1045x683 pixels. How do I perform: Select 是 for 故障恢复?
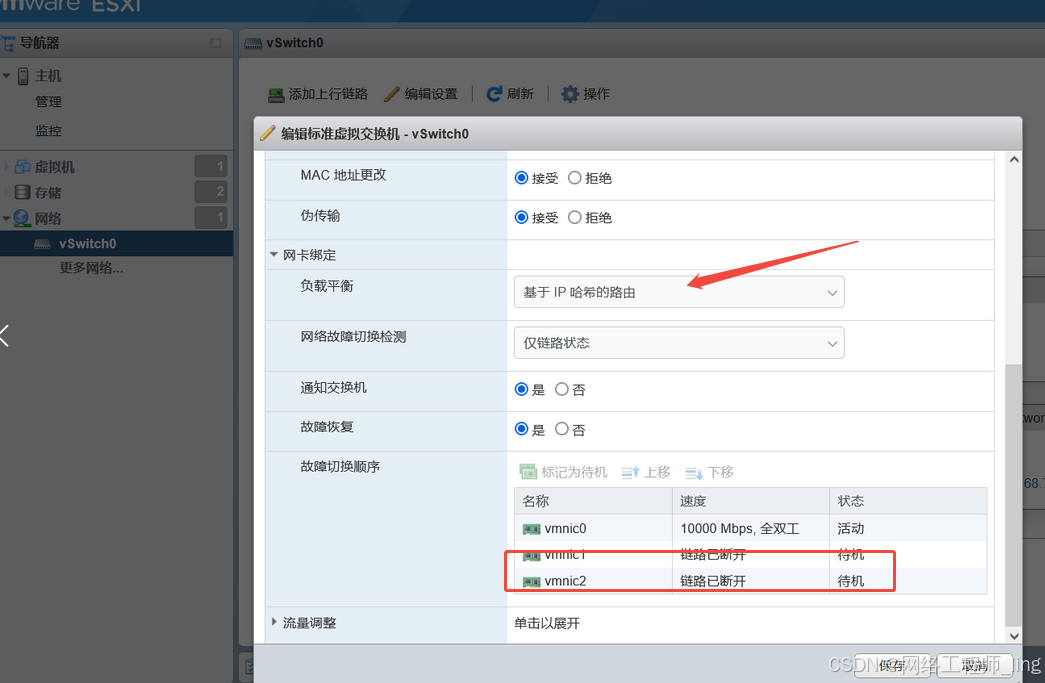click(x=521, y=429)
